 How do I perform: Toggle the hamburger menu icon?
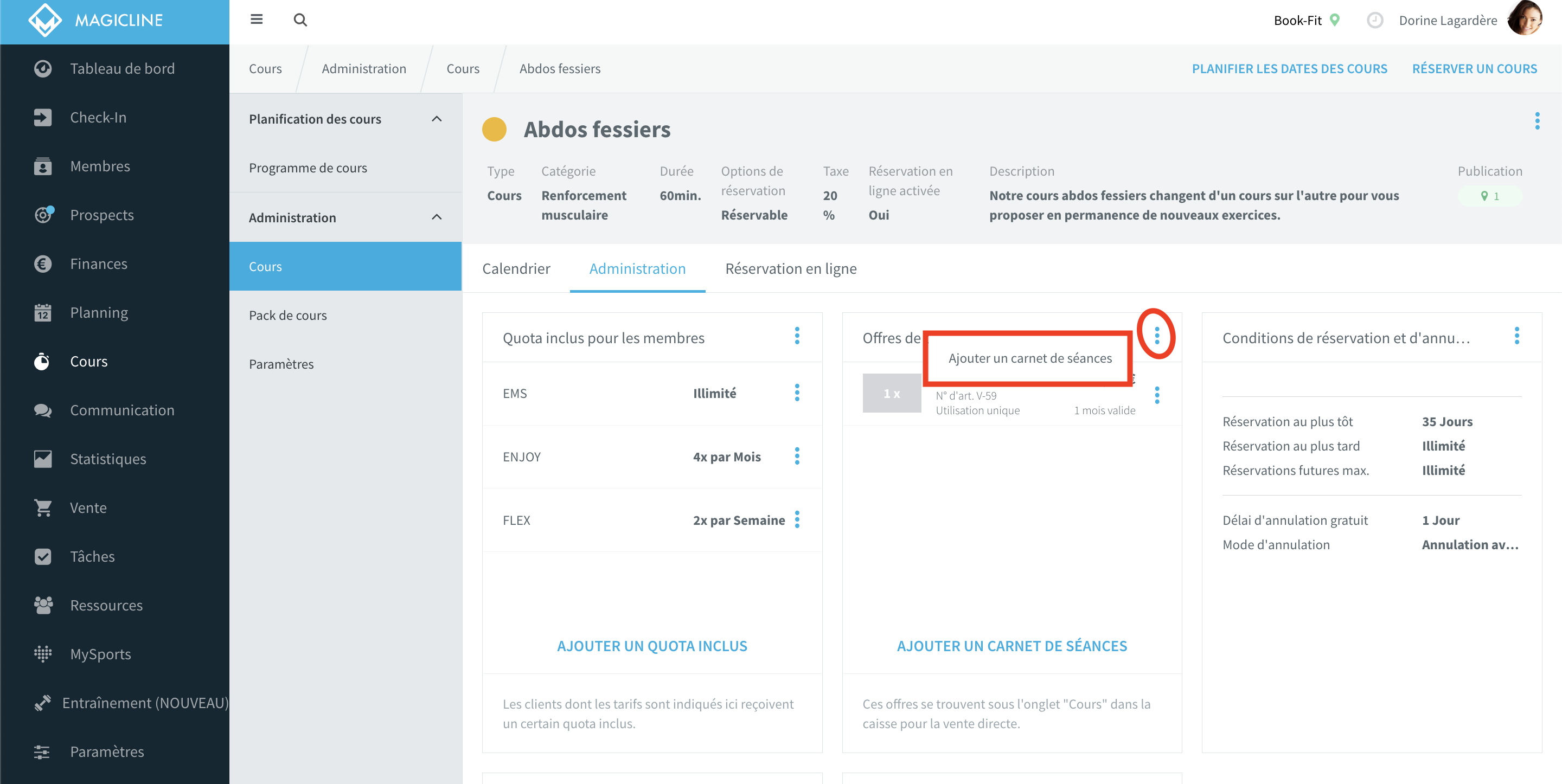point(257,20)
